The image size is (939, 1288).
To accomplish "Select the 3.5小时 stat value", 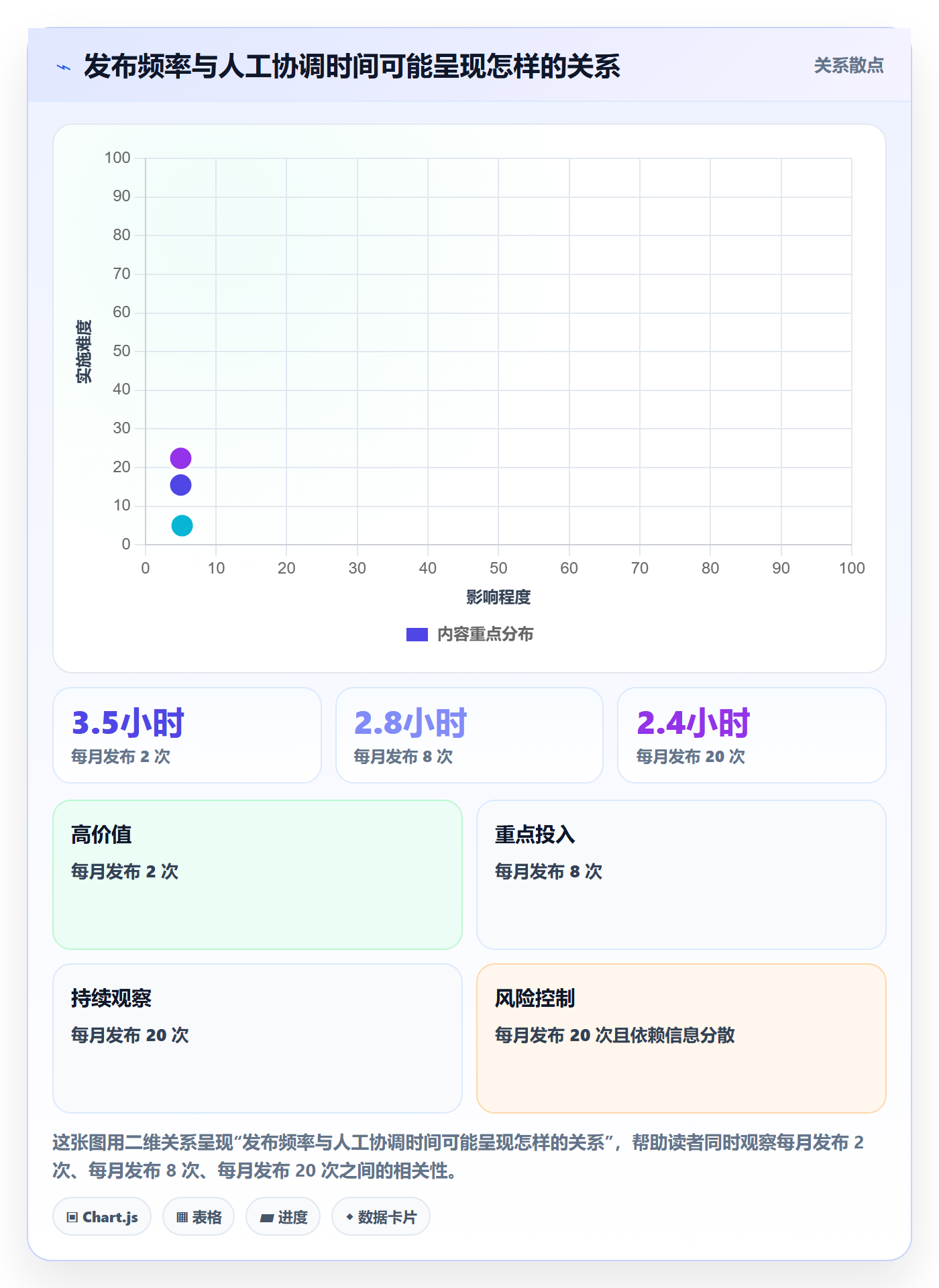I will [128, 723].
